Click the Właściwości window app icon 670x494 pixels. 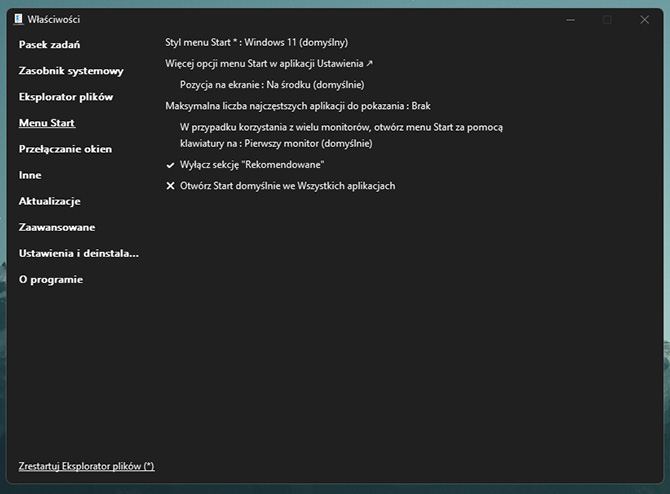pos(18,19)
